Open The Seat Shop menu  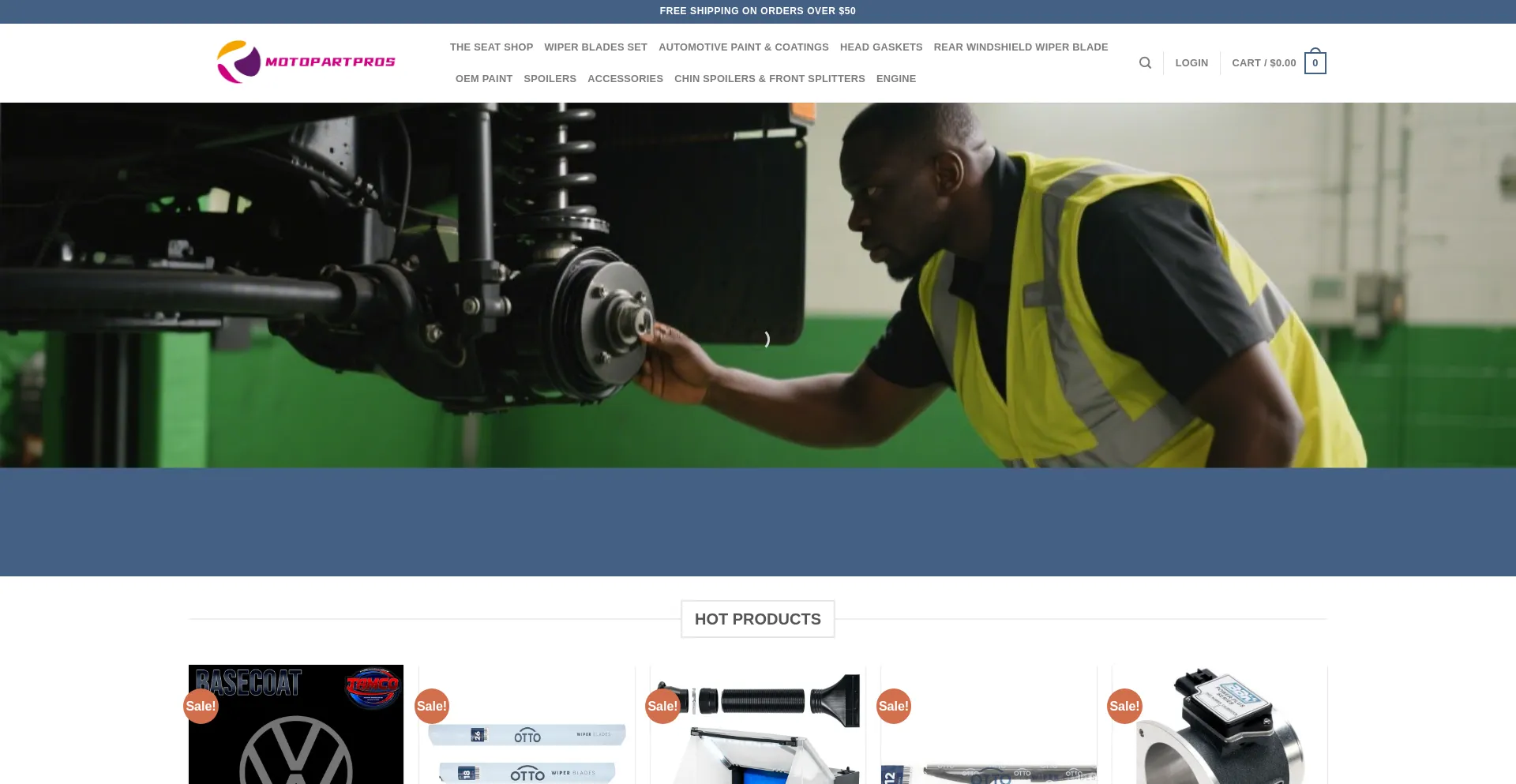491,47
